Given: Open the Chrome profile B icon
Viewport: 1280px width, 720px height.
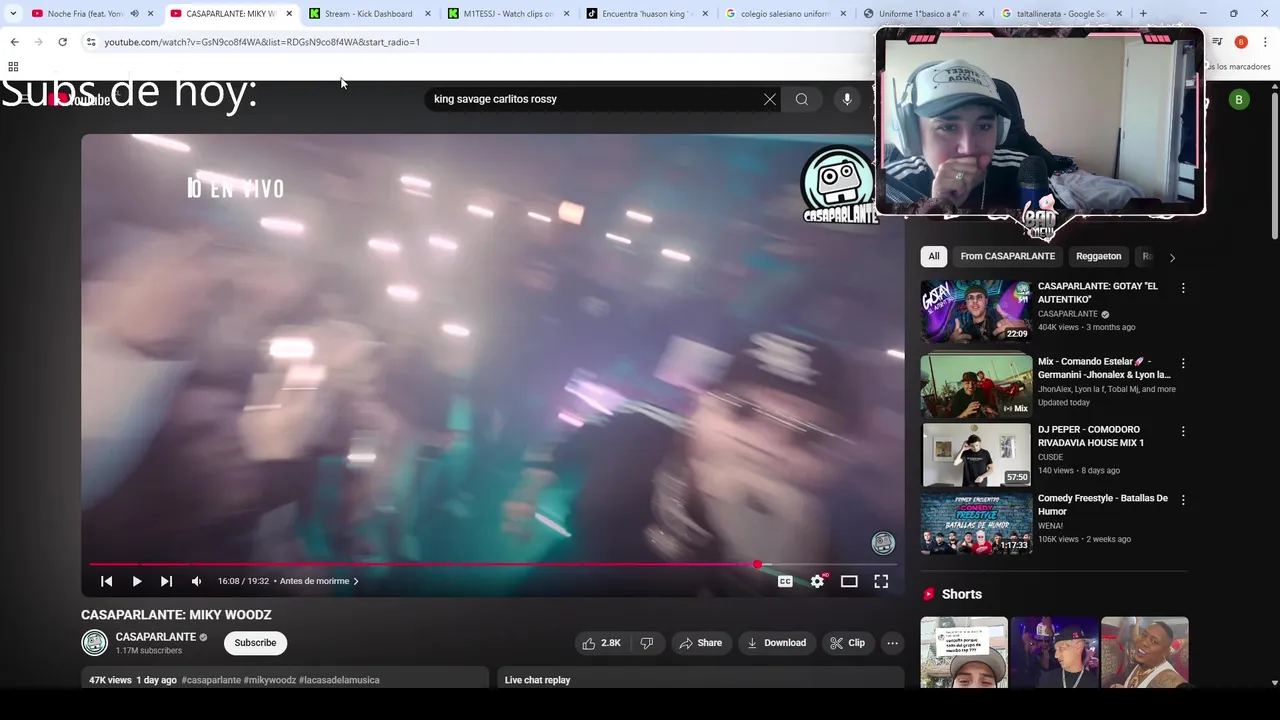Looking at the screenshot, I should [1241, 42].
